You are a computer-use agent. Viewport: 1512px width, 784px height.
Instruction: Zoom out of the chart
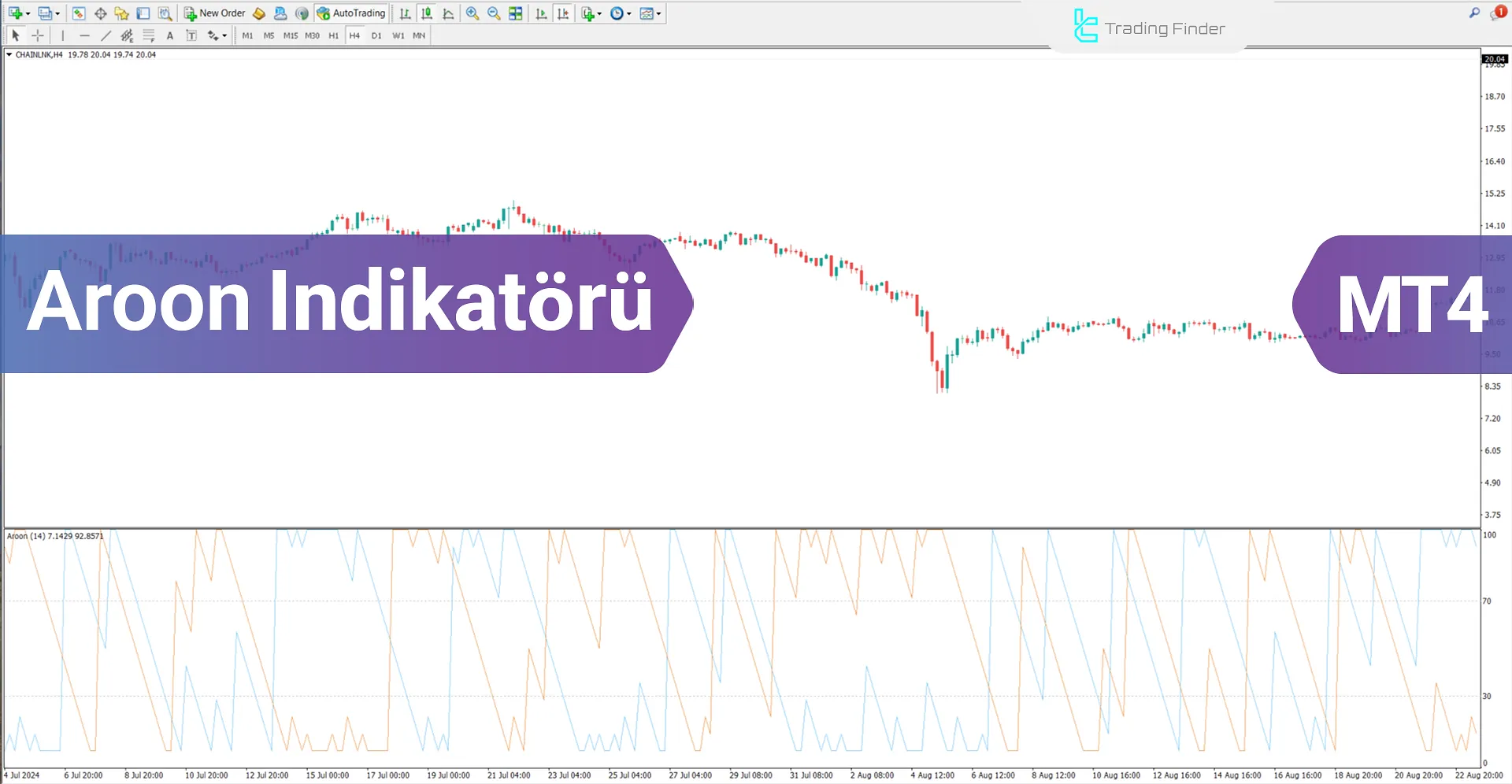[494, 13]
